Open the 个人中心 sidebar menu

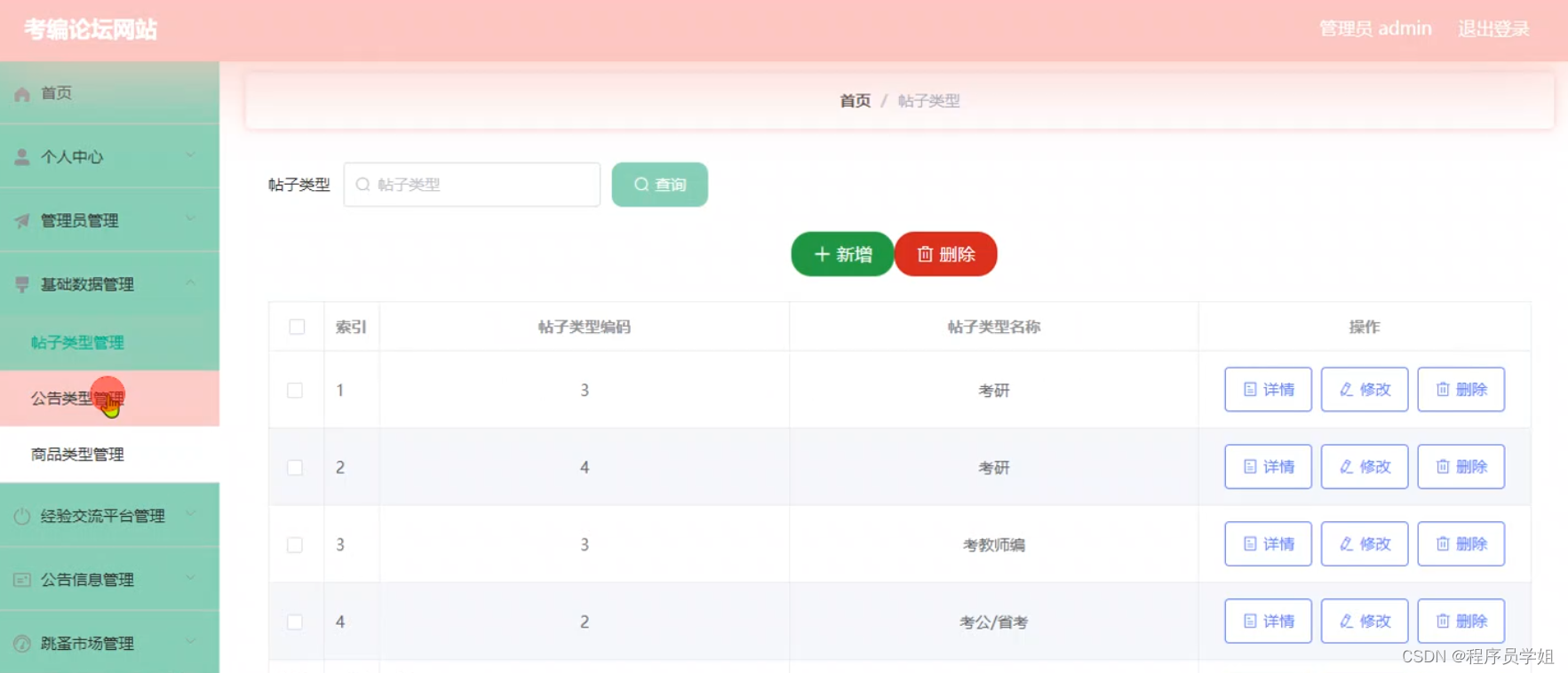[x=109, y=157]
